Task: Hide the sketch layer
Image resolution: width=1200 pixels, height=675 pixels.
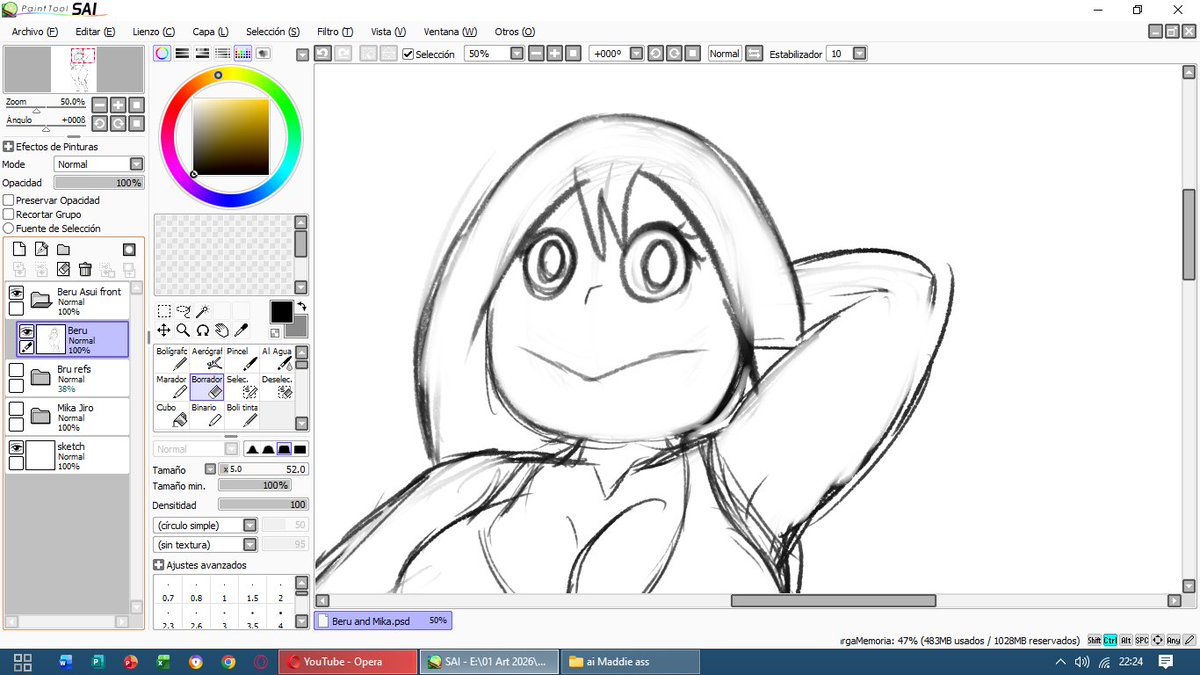Action: [16, 448]
